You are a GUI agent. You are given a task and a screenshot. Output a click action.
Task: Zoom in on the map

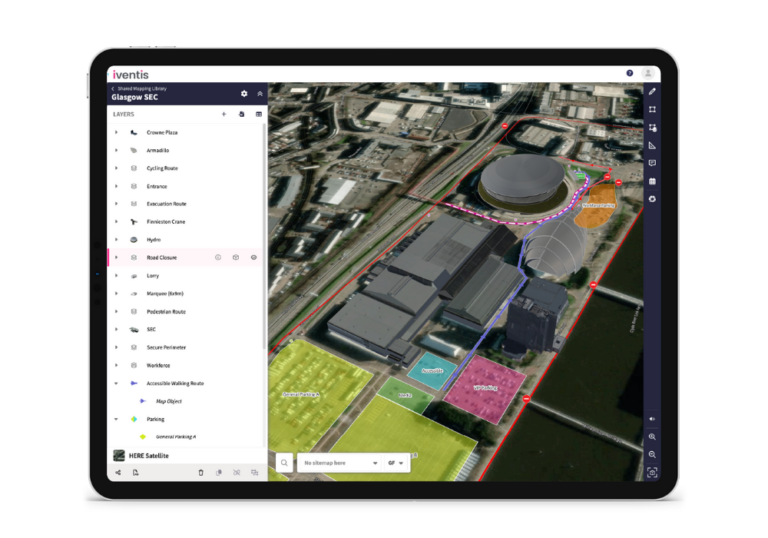click(652, 437)
